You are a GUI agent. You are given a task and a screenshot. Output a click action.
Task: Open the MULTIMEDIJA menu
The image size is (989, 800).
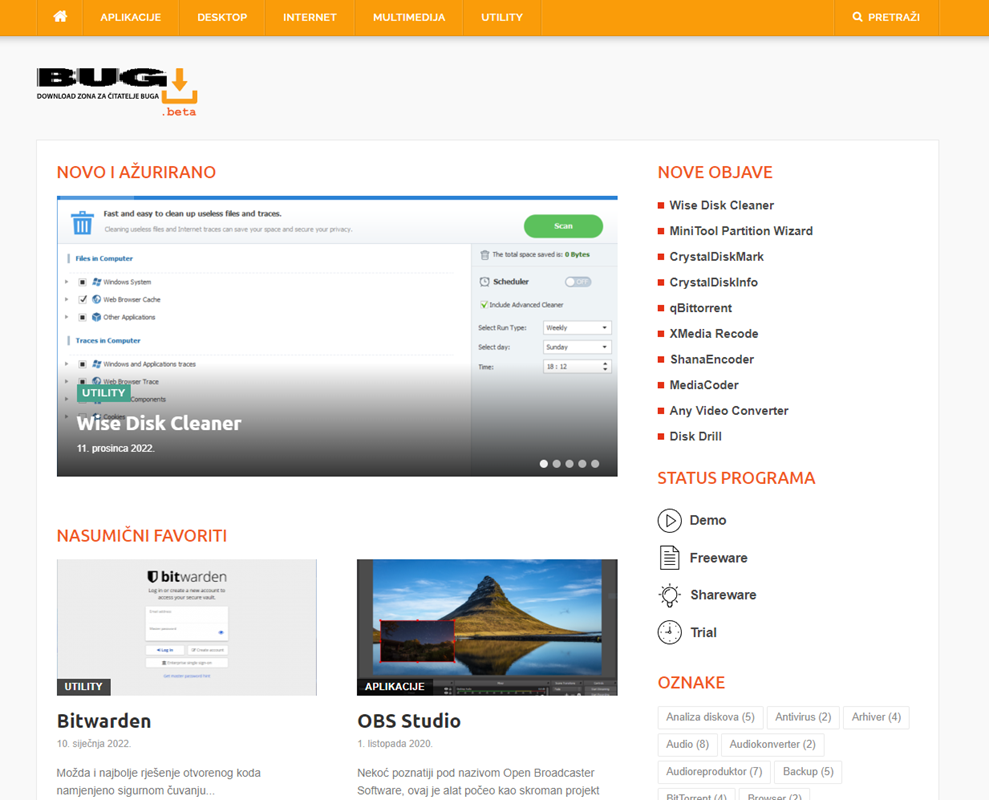409,18
